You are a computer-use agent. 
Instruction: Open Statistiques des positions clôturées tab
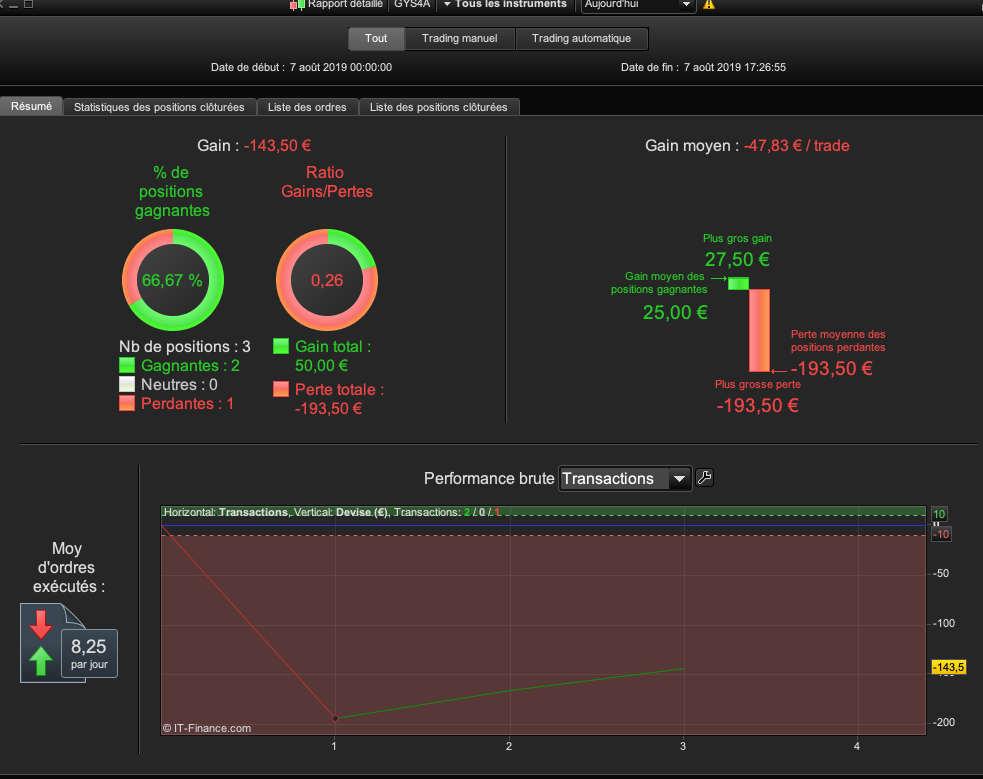[159, 107]
